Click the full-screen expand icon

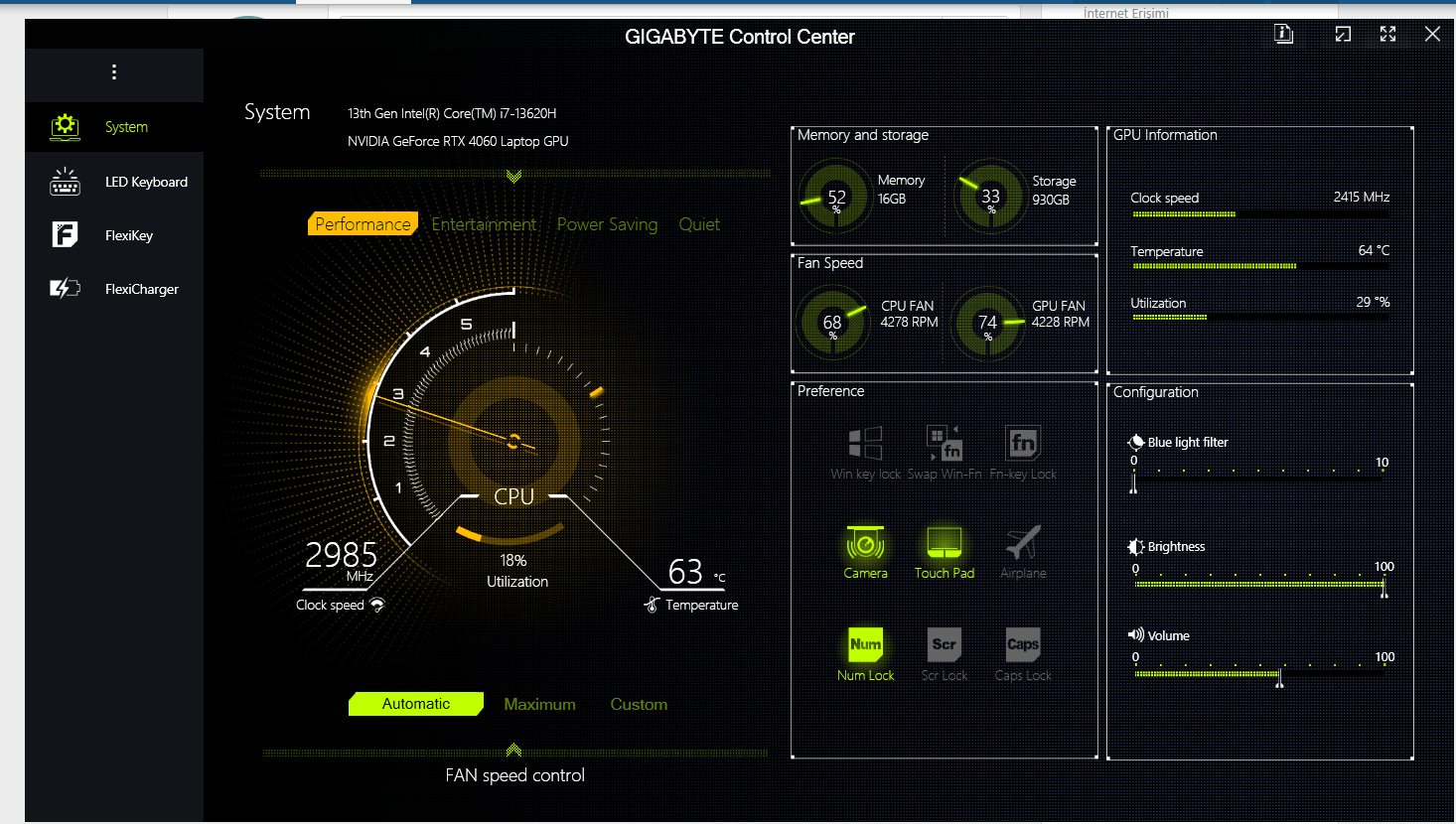click(1388, 34)
